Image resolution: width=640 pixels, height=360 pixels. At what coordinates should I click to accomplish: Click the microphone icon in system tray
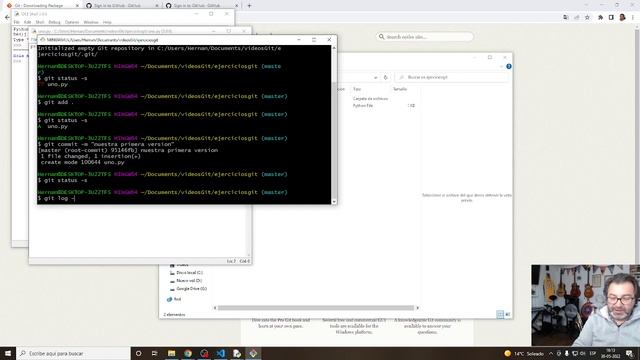point(567,353)
